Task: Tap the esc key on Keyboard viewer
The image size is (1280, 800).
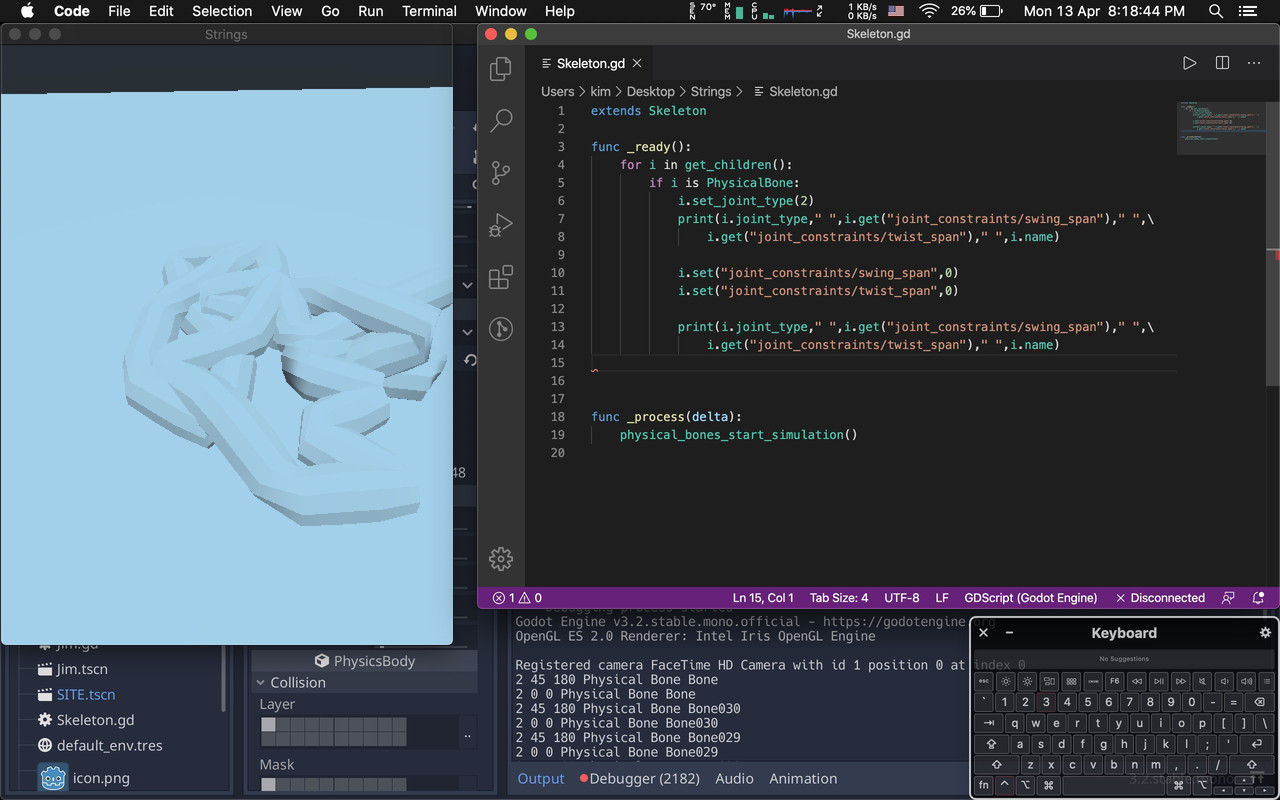Action: 984,681
